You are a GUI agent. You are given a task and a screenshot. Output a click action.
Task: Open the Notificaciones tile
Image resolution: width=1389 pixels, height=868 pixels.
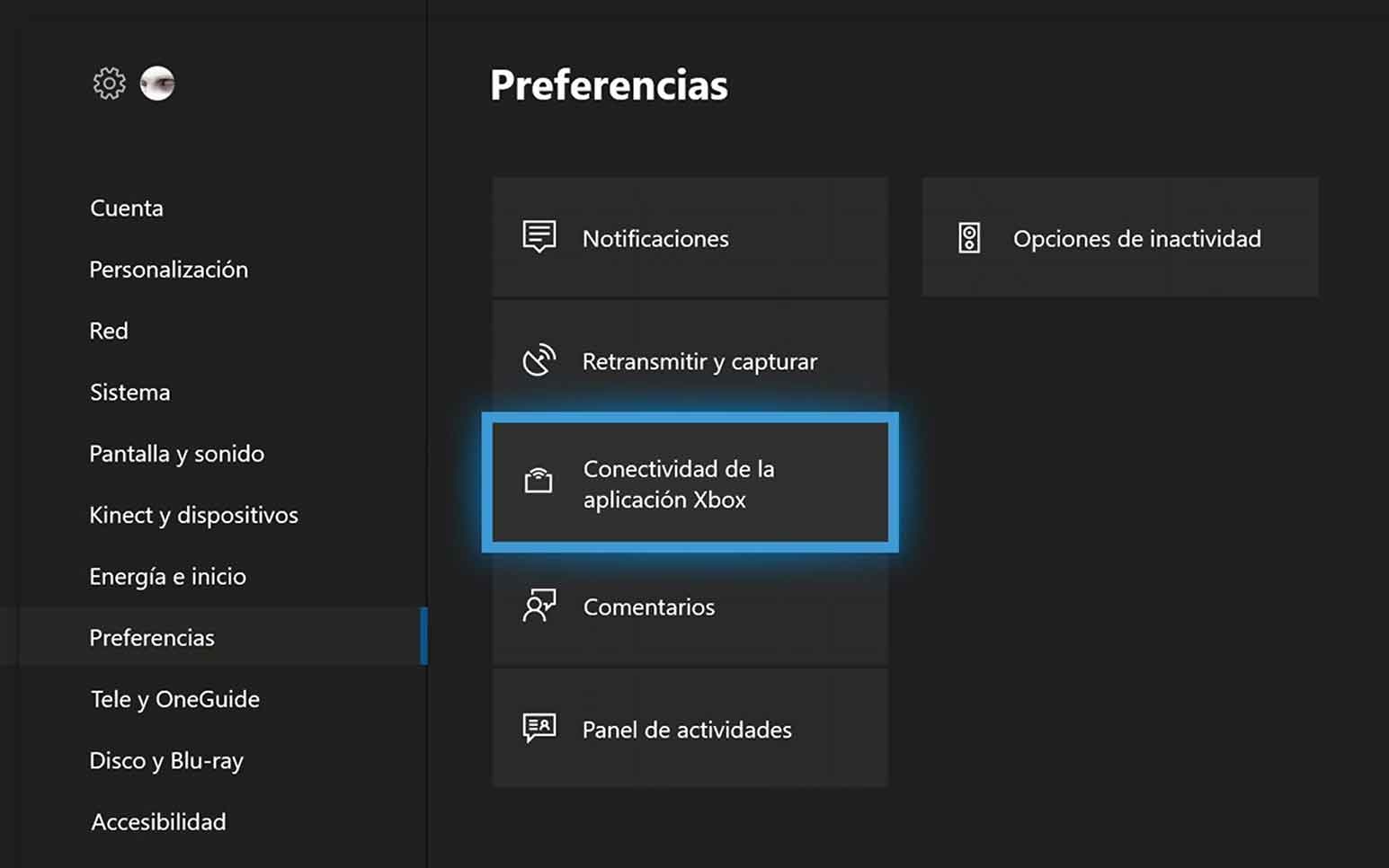click(690, 237)
